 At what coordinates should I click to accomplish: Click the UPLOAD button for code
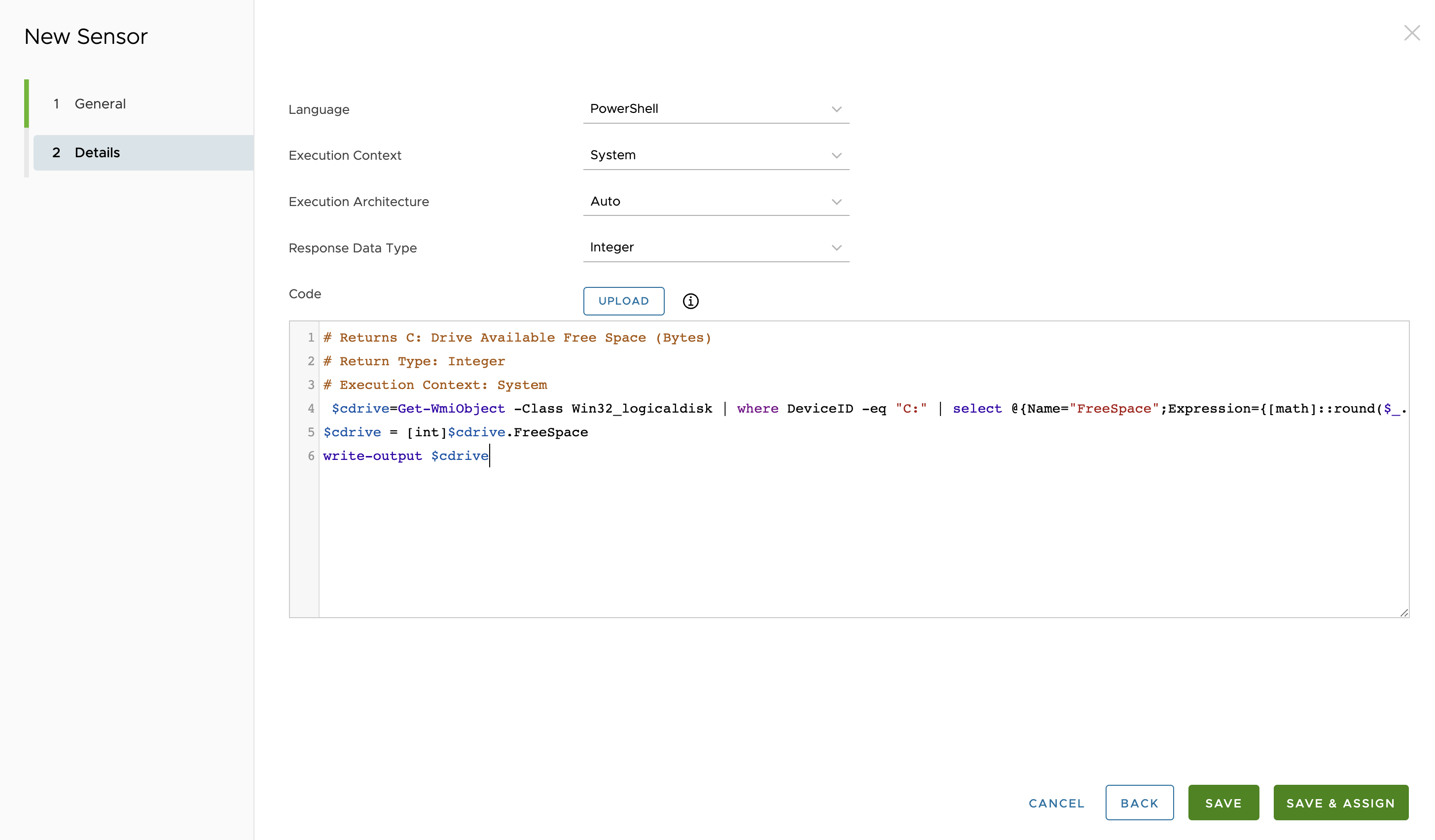coord(623,301)
